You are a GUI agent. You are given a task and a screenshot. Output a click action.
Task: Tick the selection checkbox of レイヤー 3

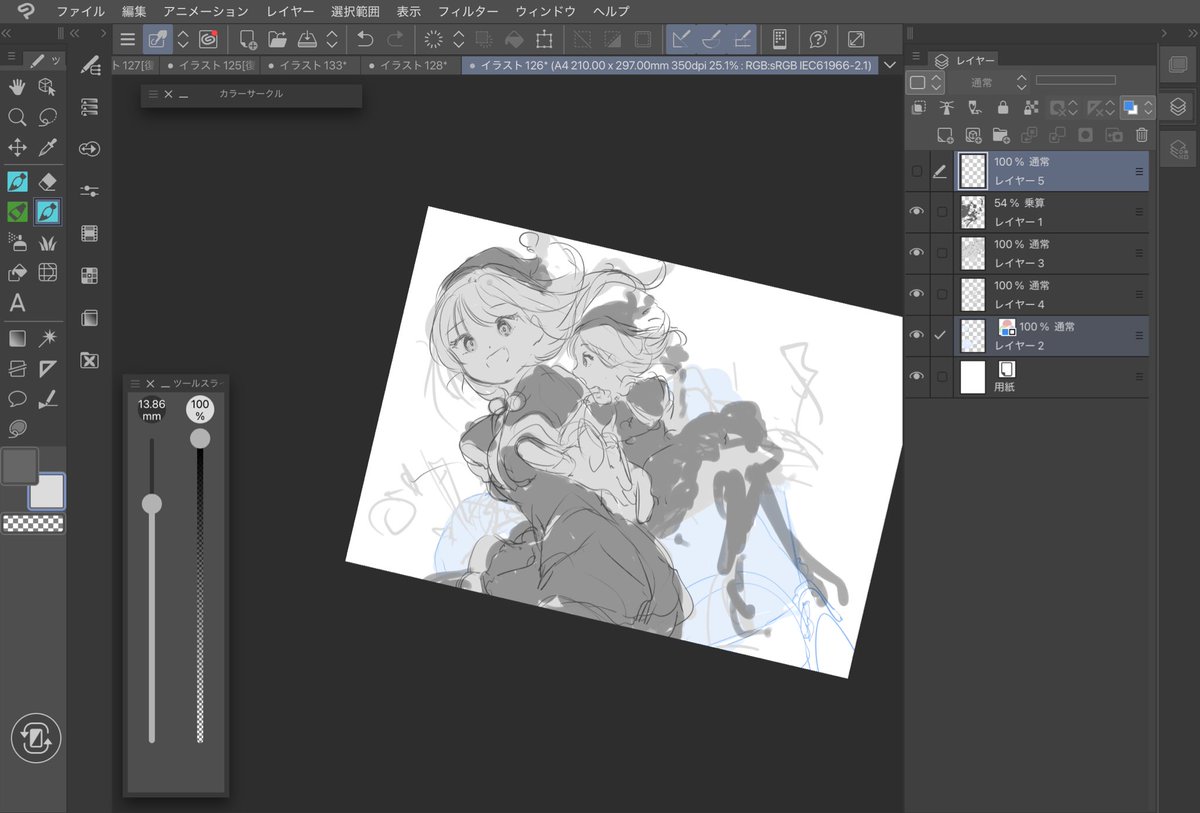click(941, 253)
